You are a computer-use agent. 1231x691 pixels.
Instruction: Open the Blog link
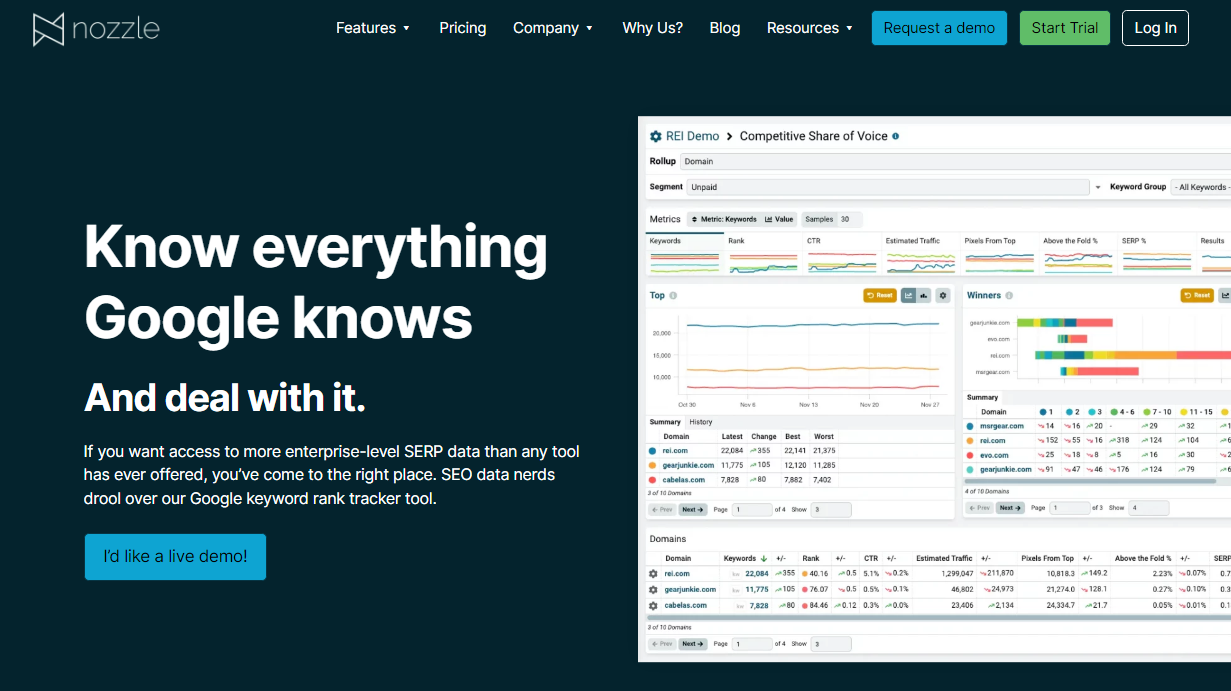coord(725,28)
